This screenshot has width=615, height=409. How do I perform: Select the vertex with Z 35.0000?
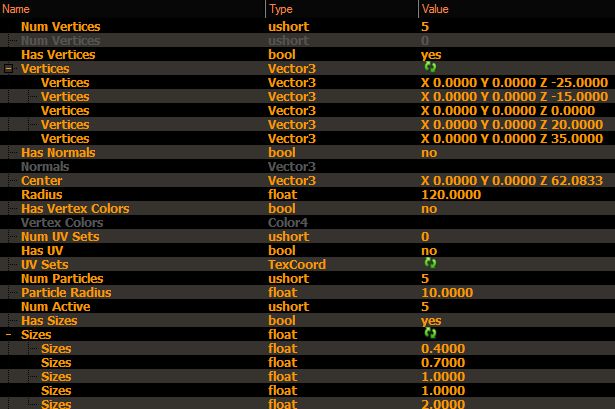[x=512, y=138]
